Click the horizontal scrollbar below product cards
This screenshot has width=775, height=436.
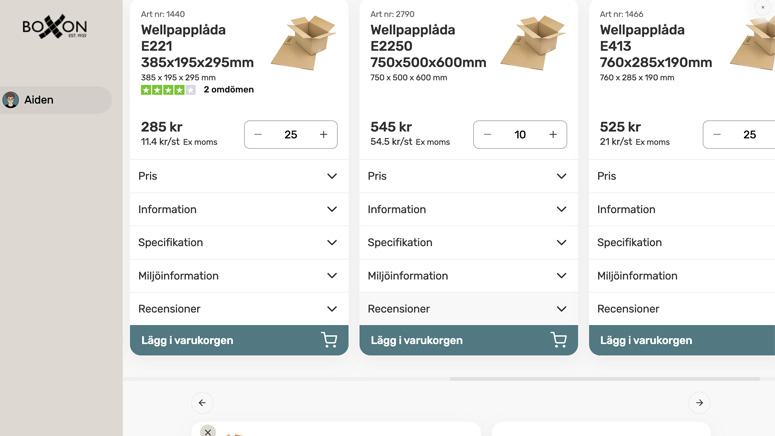pos(604,379)
